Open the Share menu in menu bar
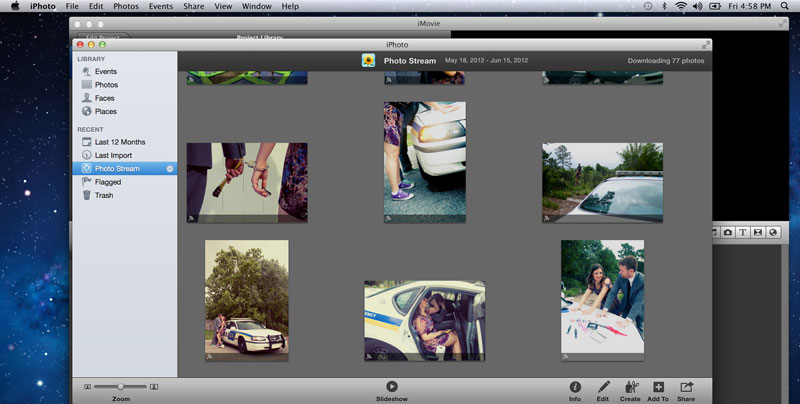800x404 pixels. 193,6
